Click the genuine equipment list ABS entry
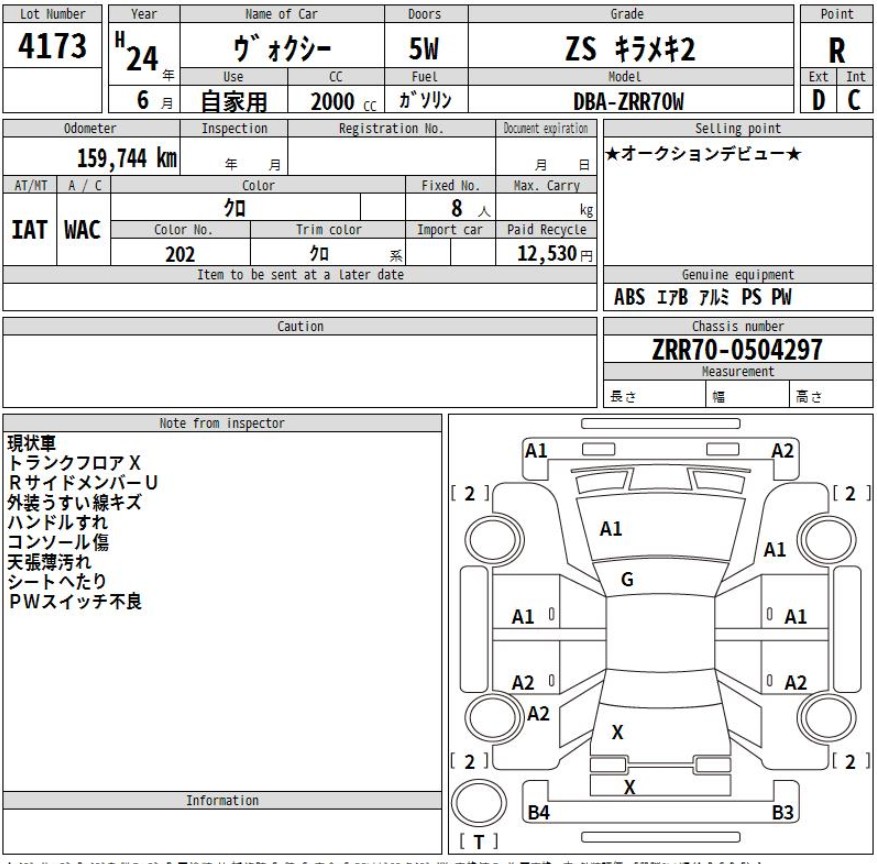This screenshot has height=864, width=877. 630,297
